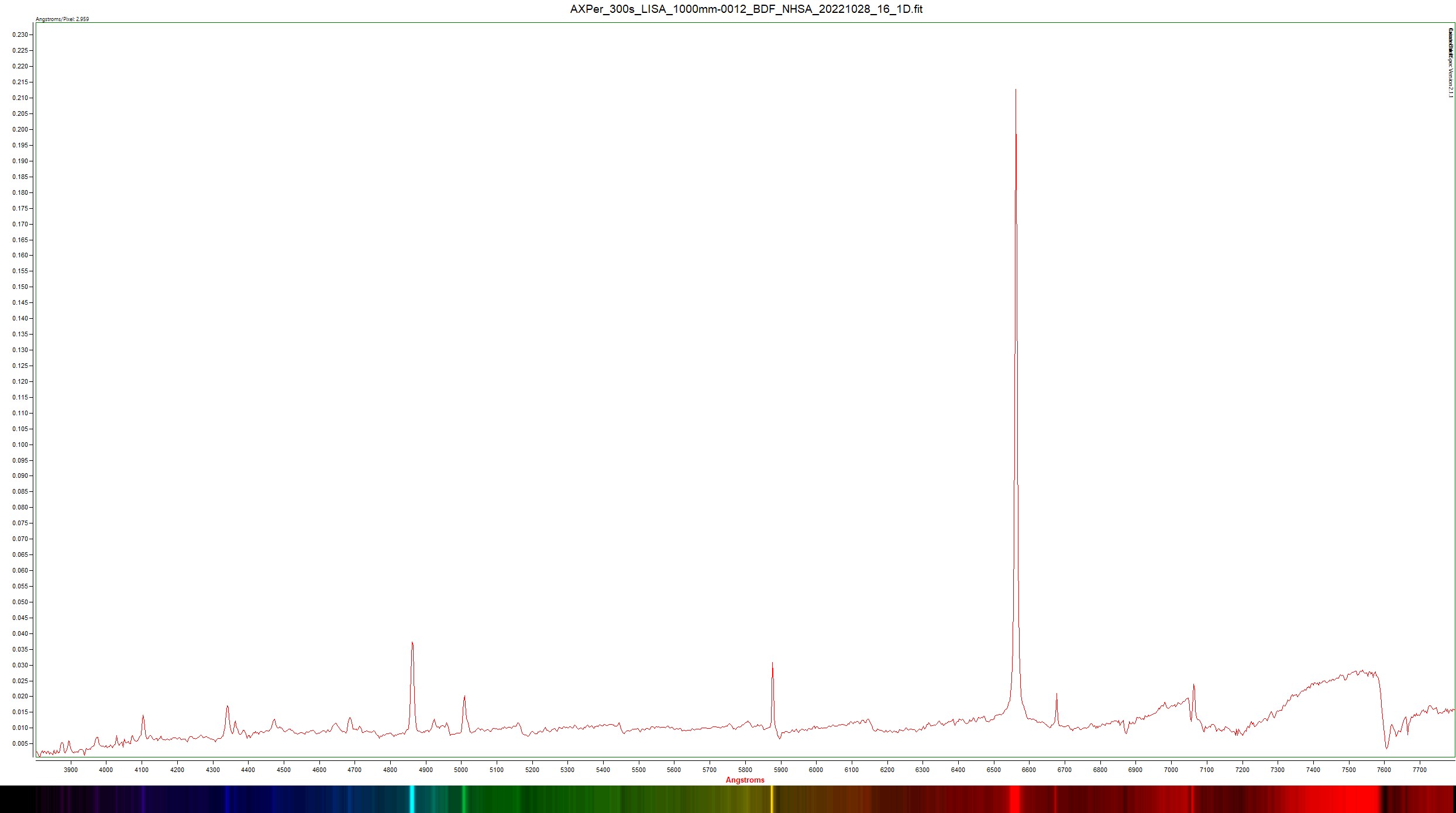The image size is (1456, 813).
Task: Click the tallest peak near 6563 Angstroms
Action: 1016,94
